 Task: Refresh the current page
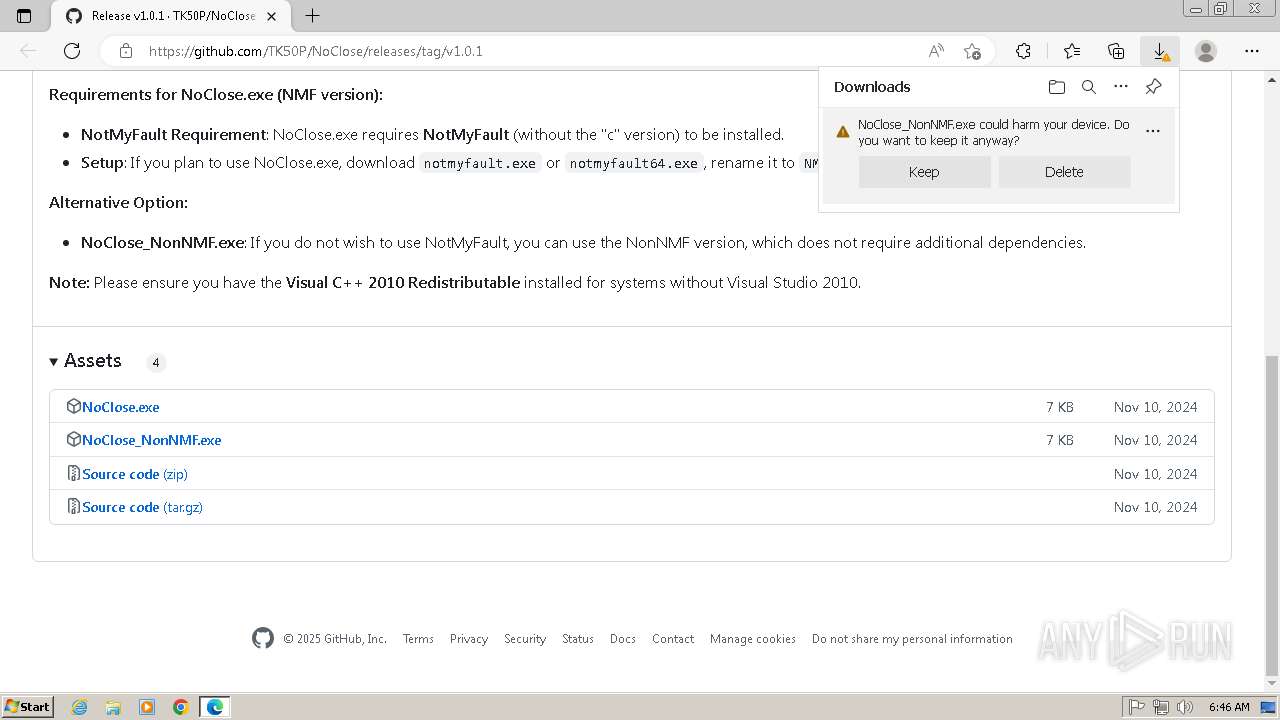click(72, 51)
